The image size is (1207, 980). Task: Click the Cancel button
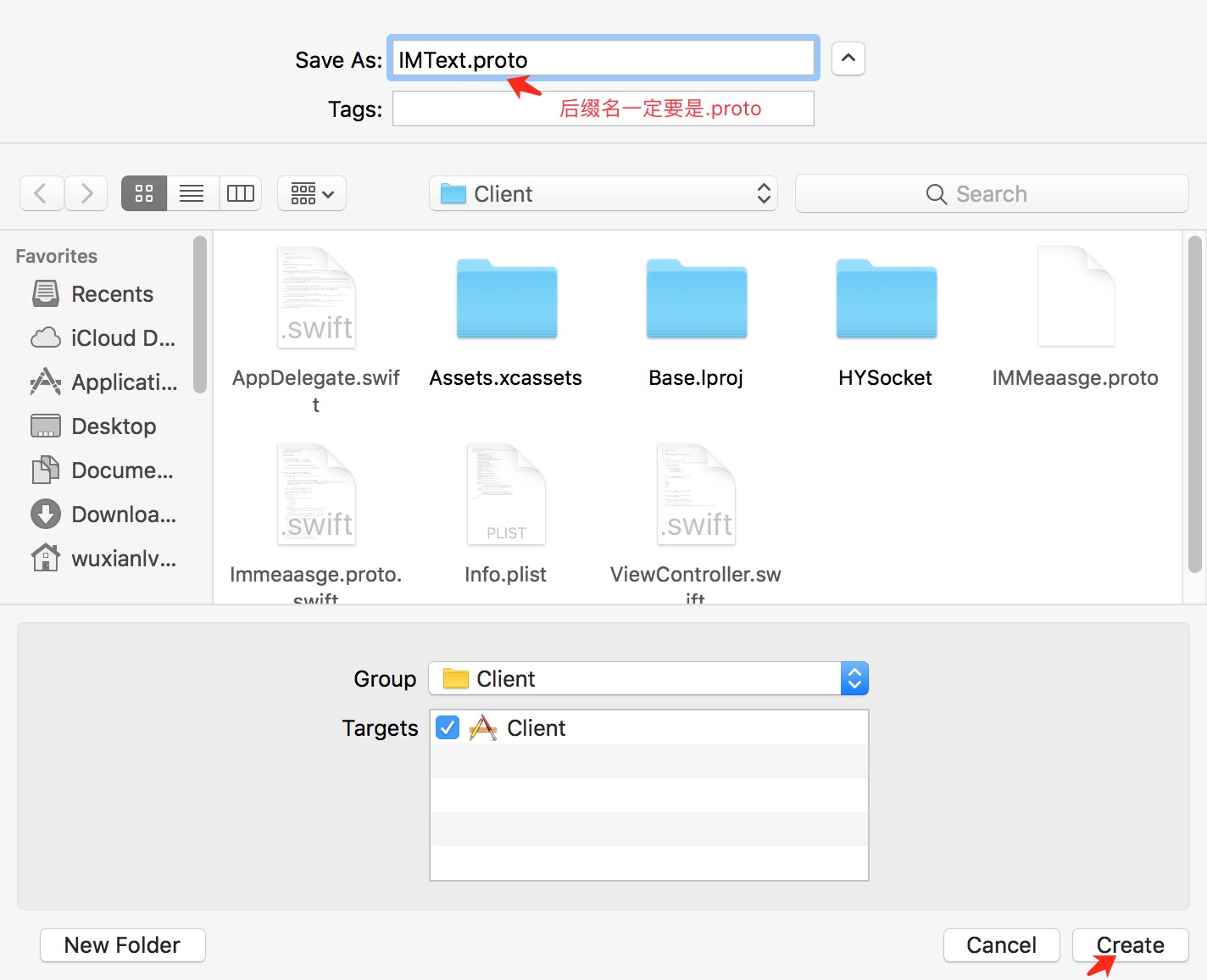(1002, 944)
